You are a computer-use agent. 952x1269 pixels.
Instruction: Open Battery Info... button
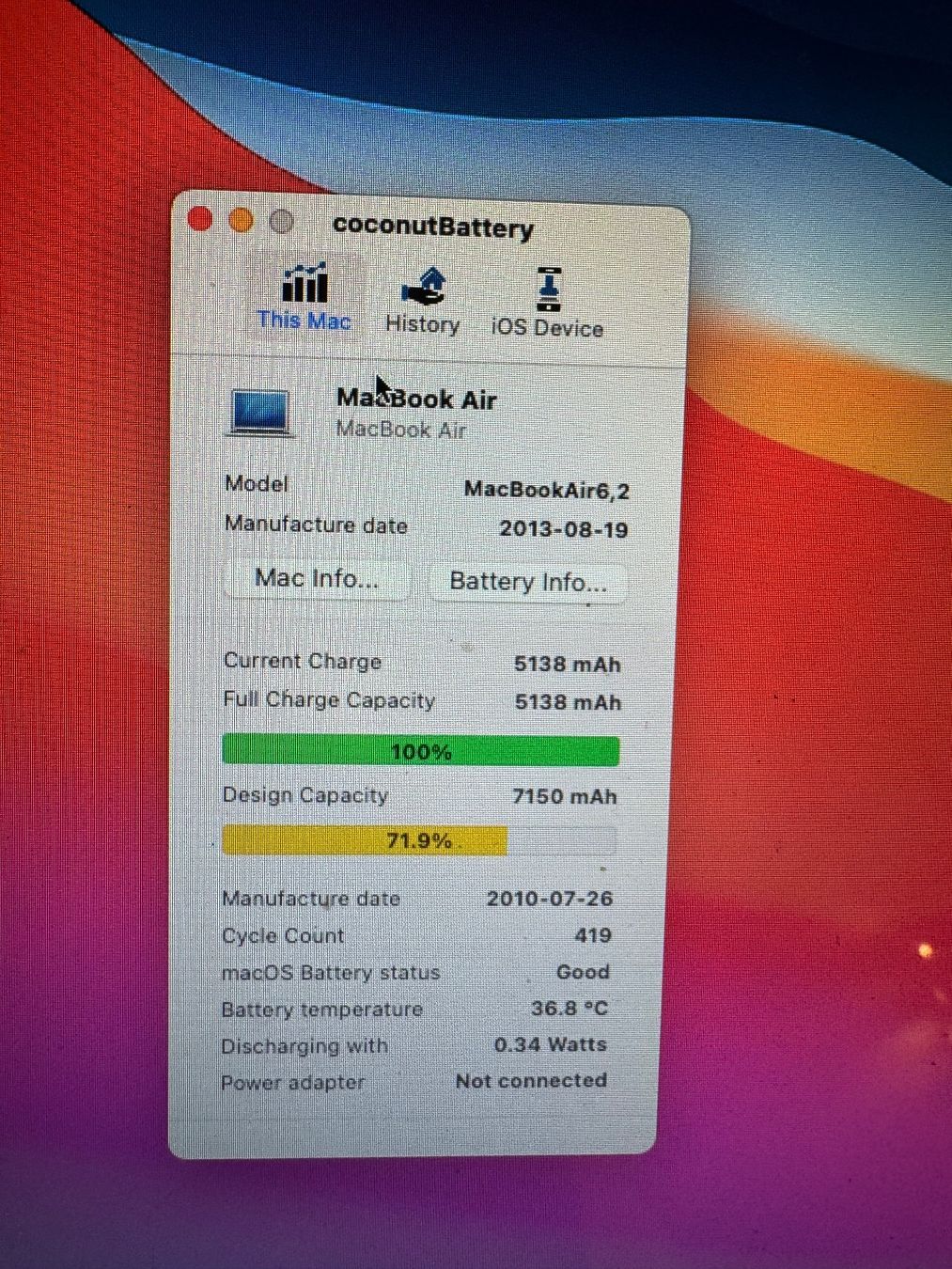click(527, 582)
